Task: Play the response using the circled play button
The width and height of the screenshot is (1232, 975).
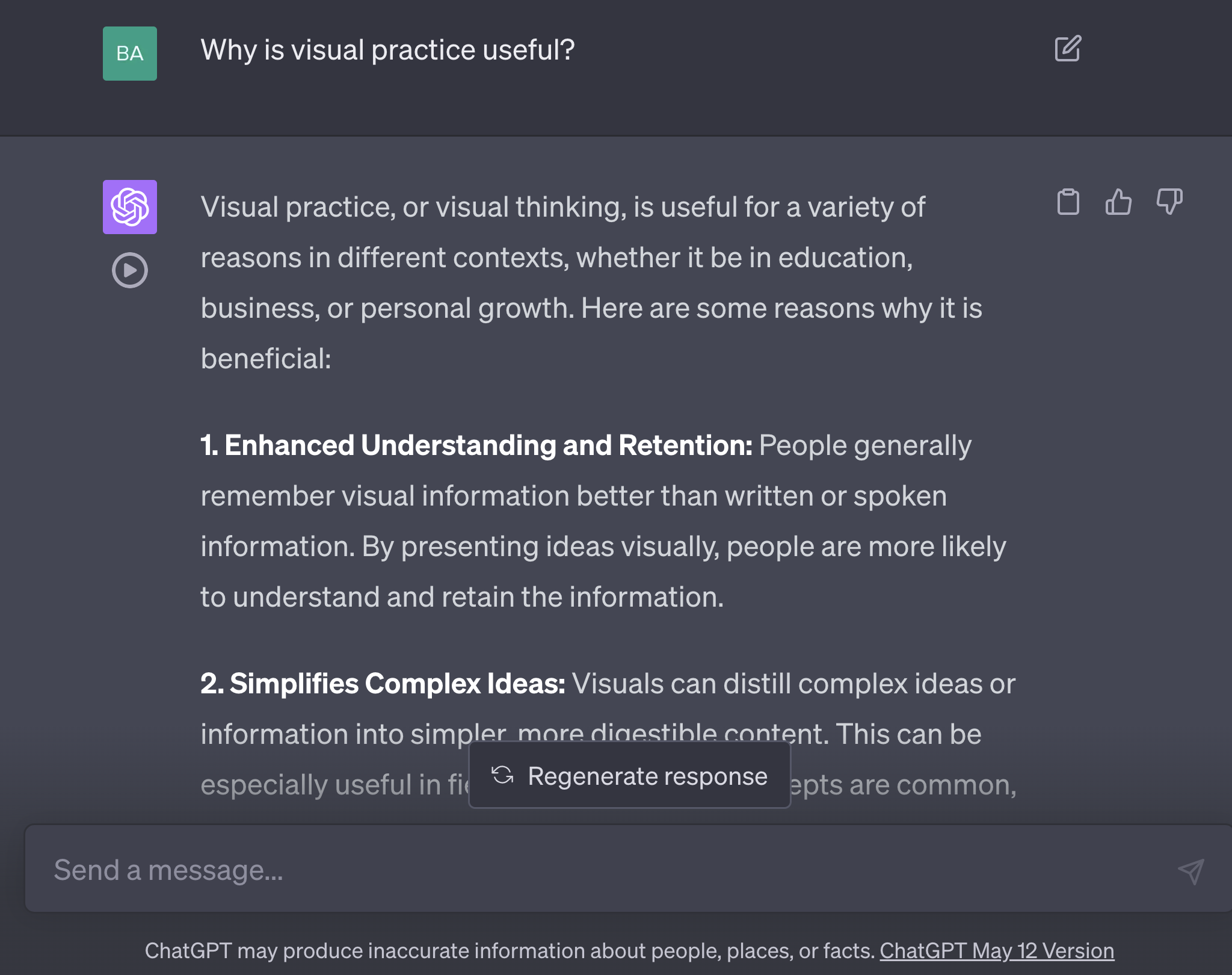Action: 130,270
